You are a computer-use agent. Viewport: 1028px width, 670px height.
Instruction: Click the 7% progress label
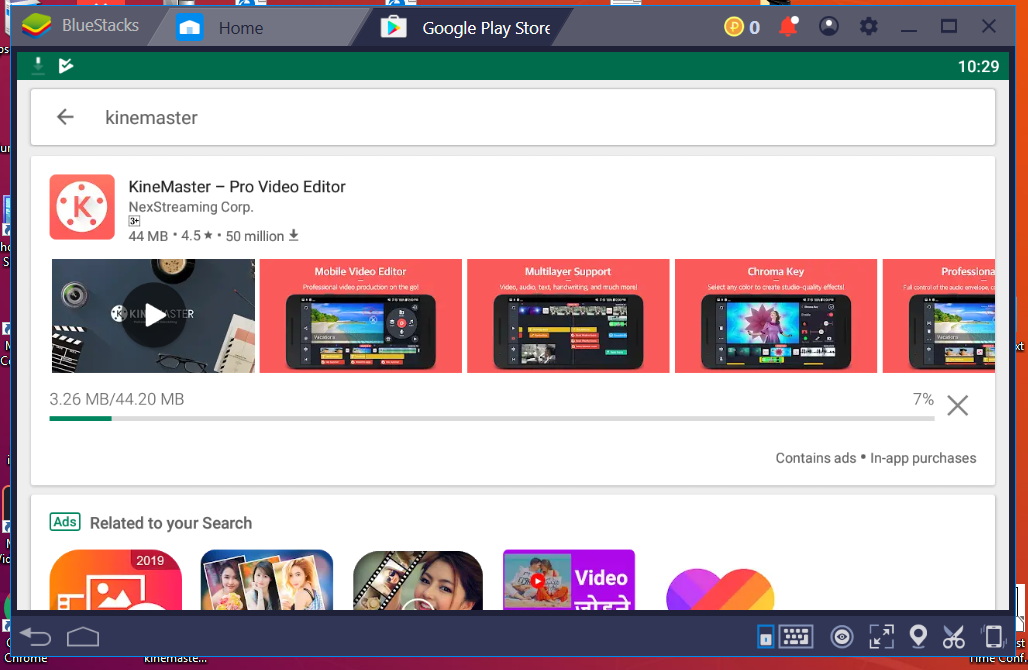click(x=923, y=399)
